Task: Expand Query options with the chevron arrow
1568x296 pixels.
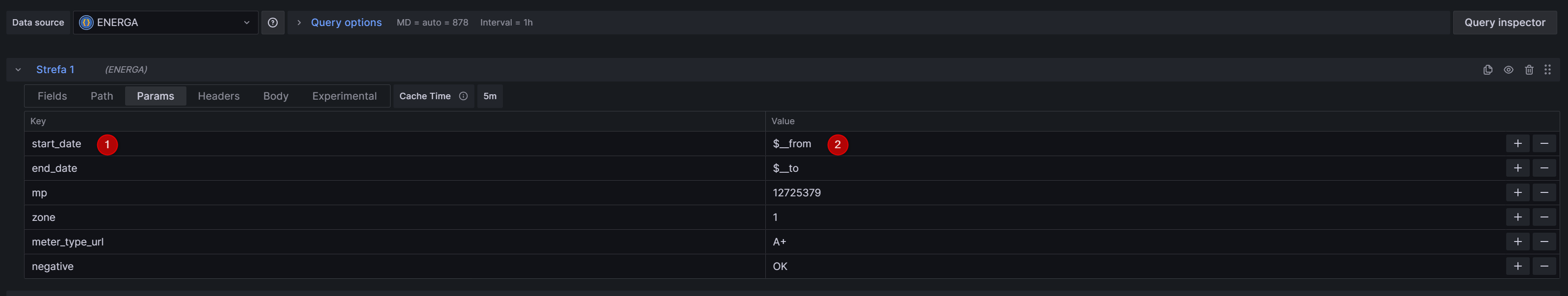Action: 298,22
